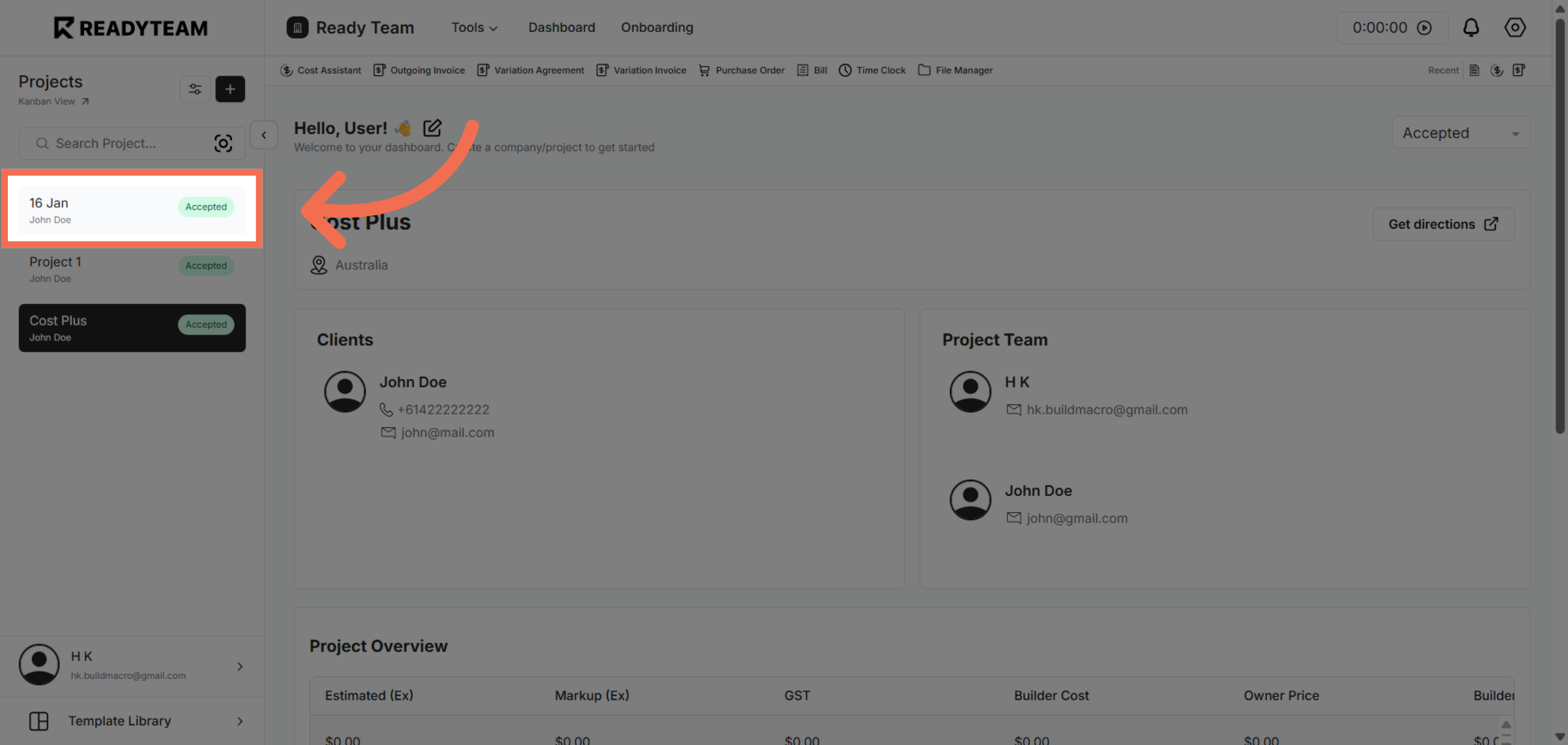
Task: Start the timer playback control
Action: click(x=1426, y=27)
